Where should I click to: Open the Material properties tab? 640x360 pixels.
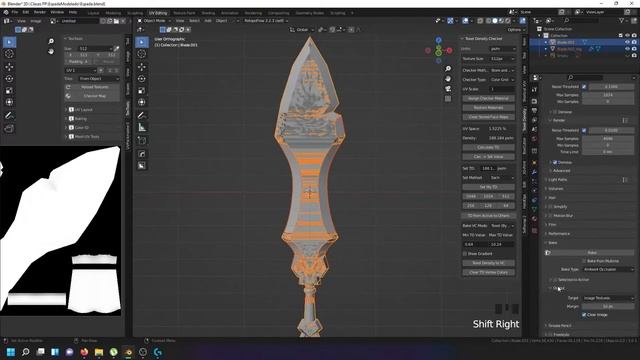534,219
